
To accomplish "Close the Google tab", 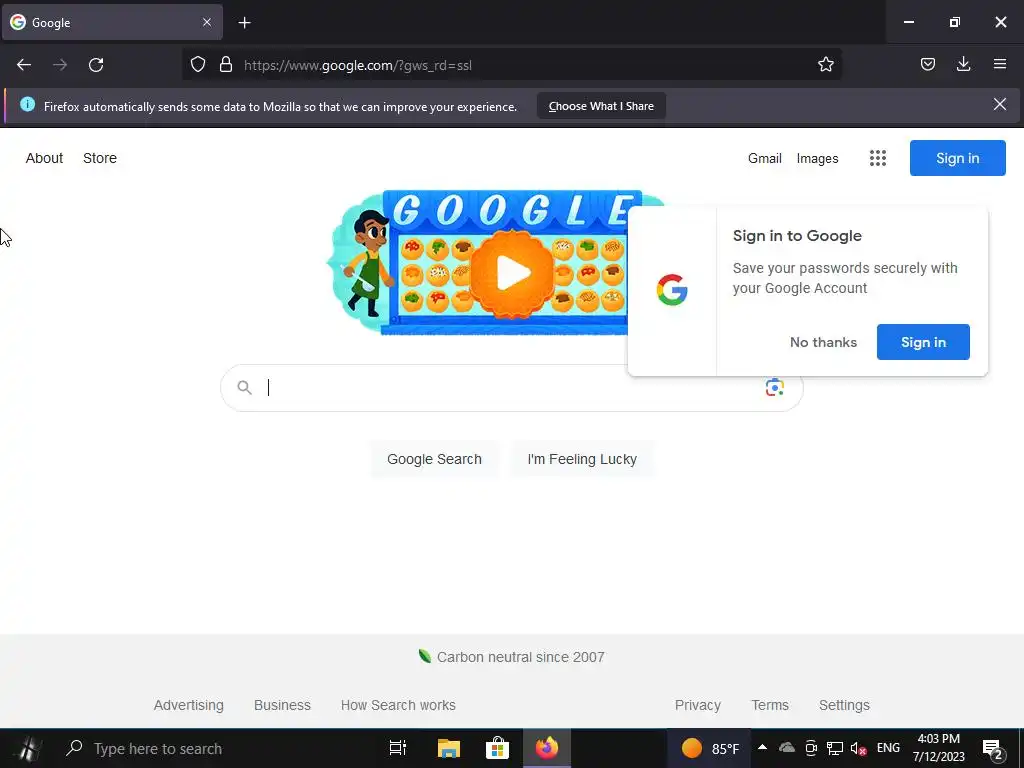I will click(x=206, y=22).
